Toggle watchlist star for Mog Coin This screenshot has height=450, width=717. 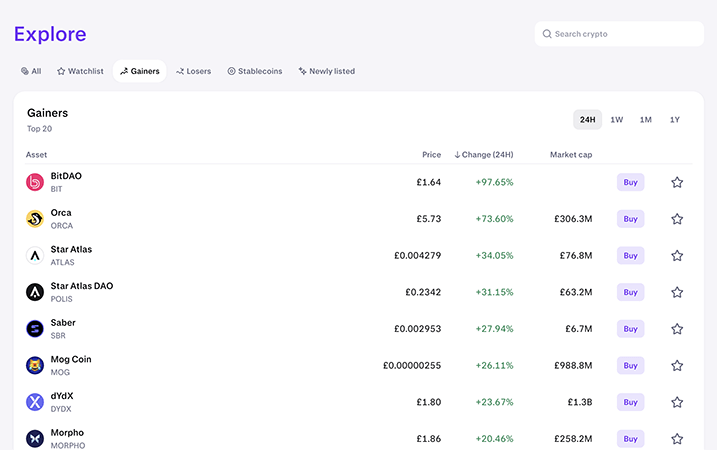point(677,365)
